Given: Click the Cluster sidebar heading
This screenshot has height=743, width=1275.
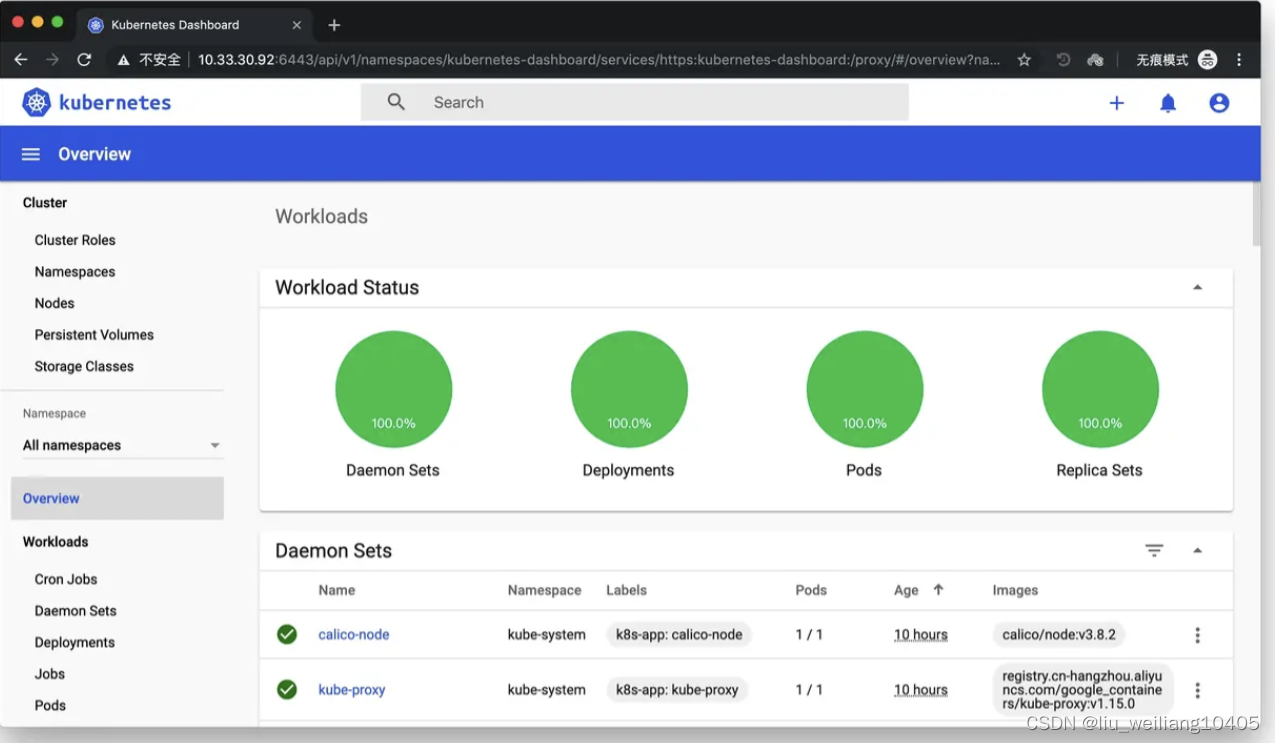Looking at the screenshot, I should coord(45,202).
